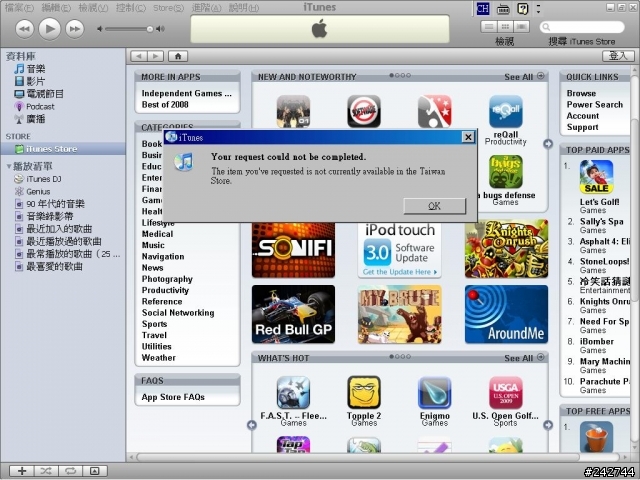Image resolution: width=640 pixels, height=480 pixels.
Task: Open the U.S. Open Golf app icon
Action: click(506, 393)
